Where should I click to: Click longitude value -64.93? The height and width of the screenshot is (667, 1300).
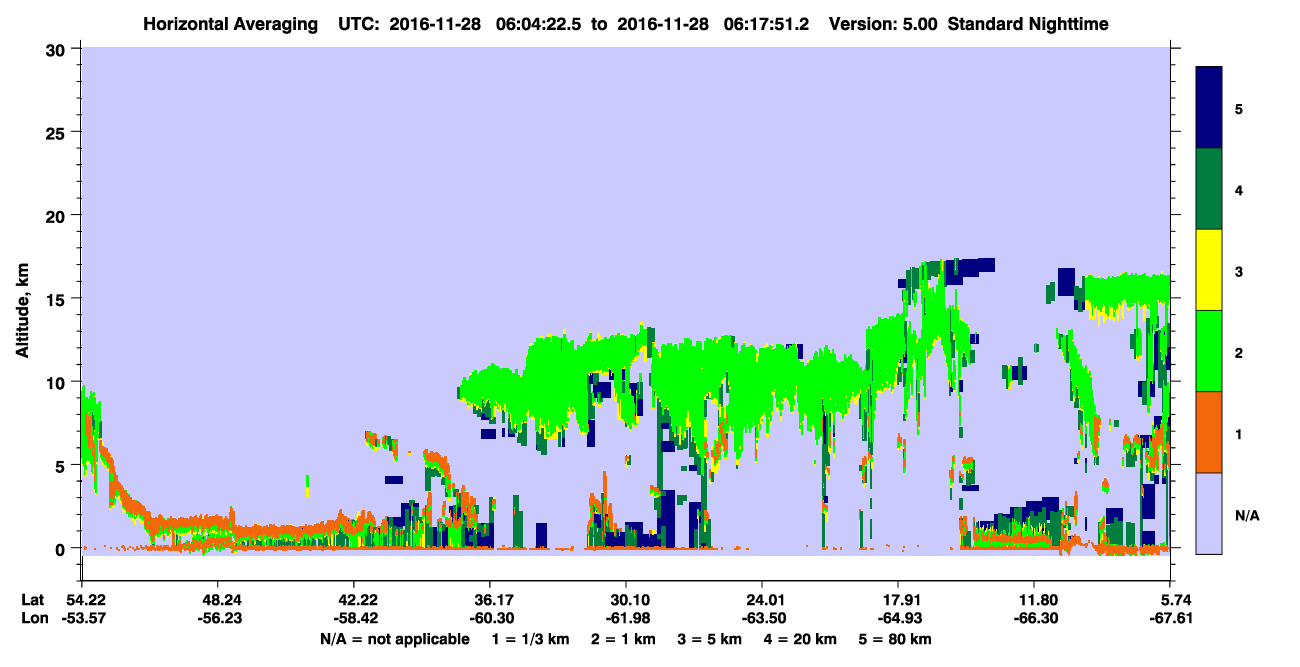898,619
